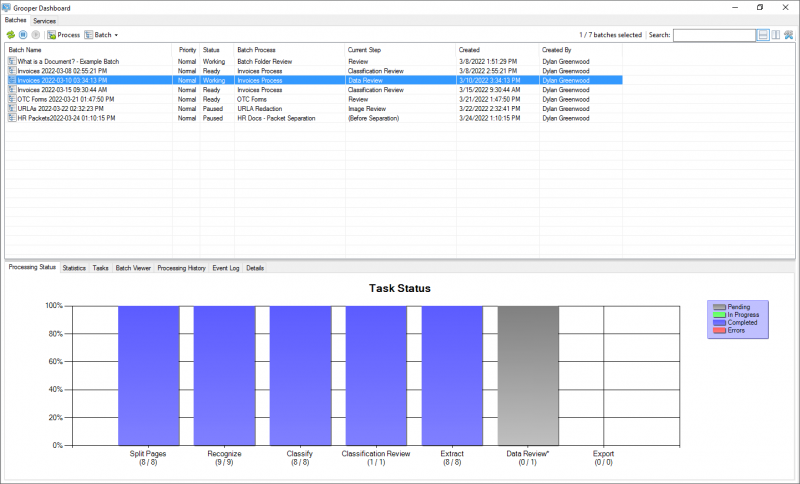Image resolution: width=800 pixels, height=484 pixels.
Task: Open the tools settings icon
Action: (789, 35)
